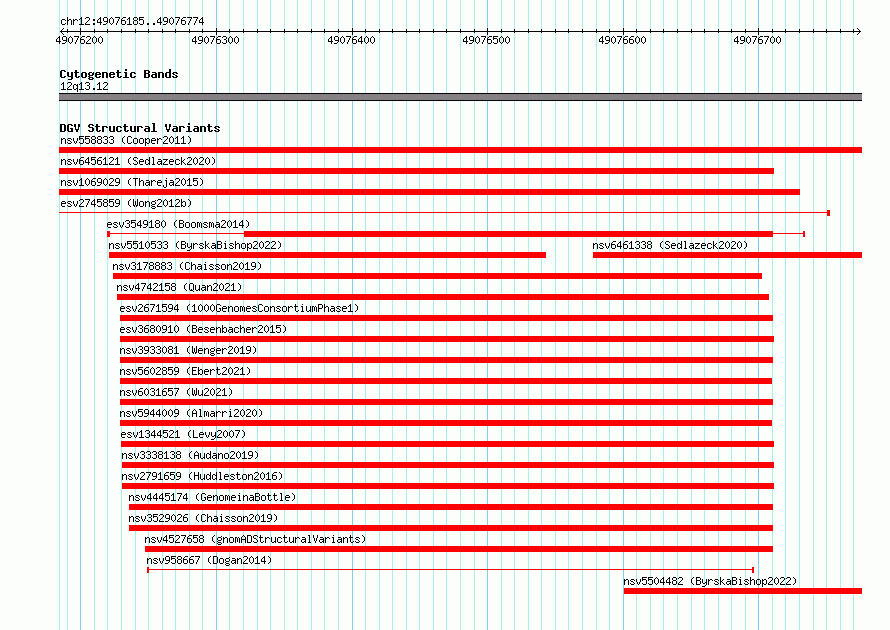Open nsv5510533 (ByrskaBishop2022) variant
Image resolution: width=890 pixels, height=630 pixels.
pyautogui.click(x=195, y=245)
